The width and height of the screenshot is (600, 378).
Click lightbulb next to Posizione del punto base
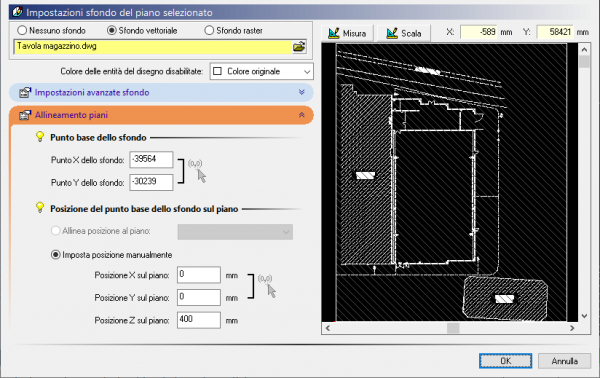click(x=40, y=208)
